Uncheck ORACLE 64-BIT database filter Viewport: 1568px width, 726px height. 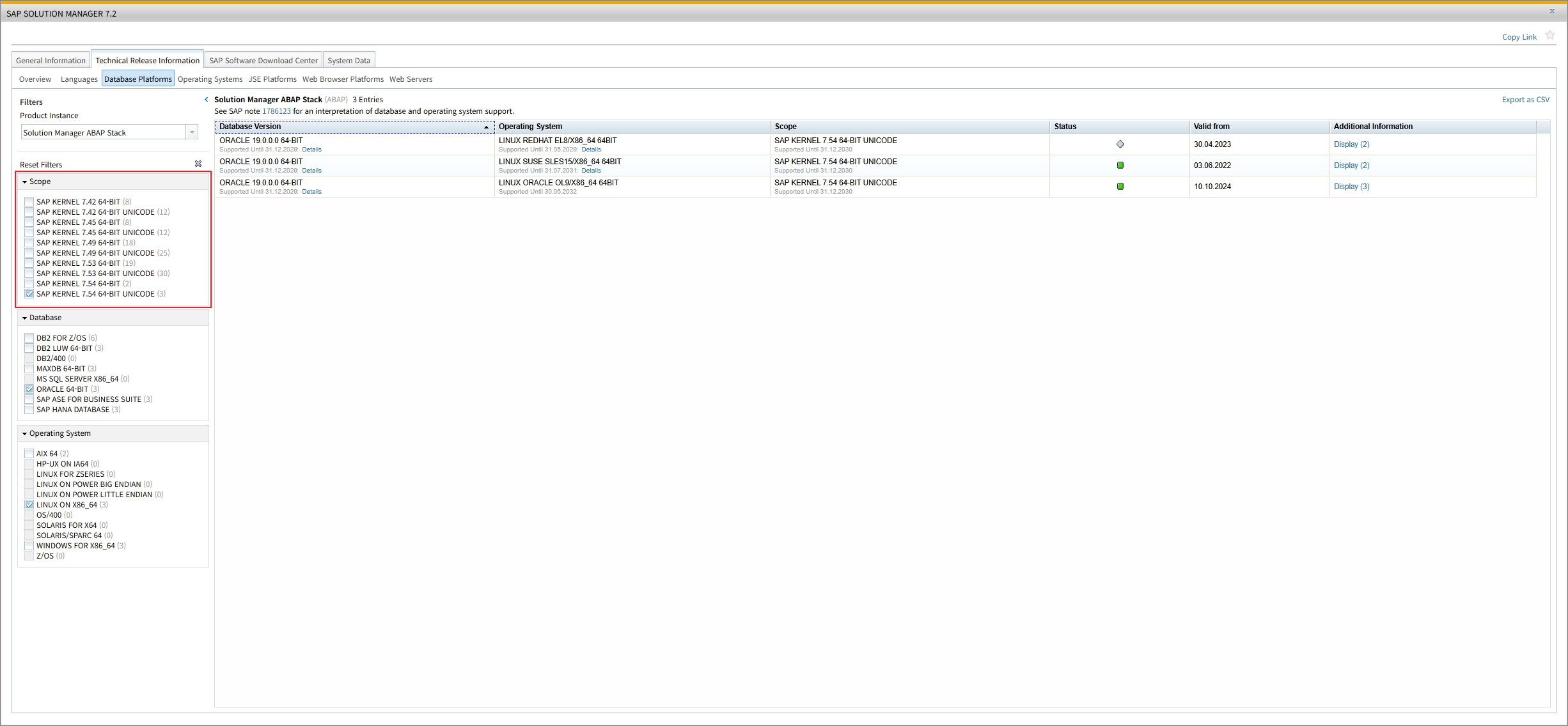click(29, 389)
